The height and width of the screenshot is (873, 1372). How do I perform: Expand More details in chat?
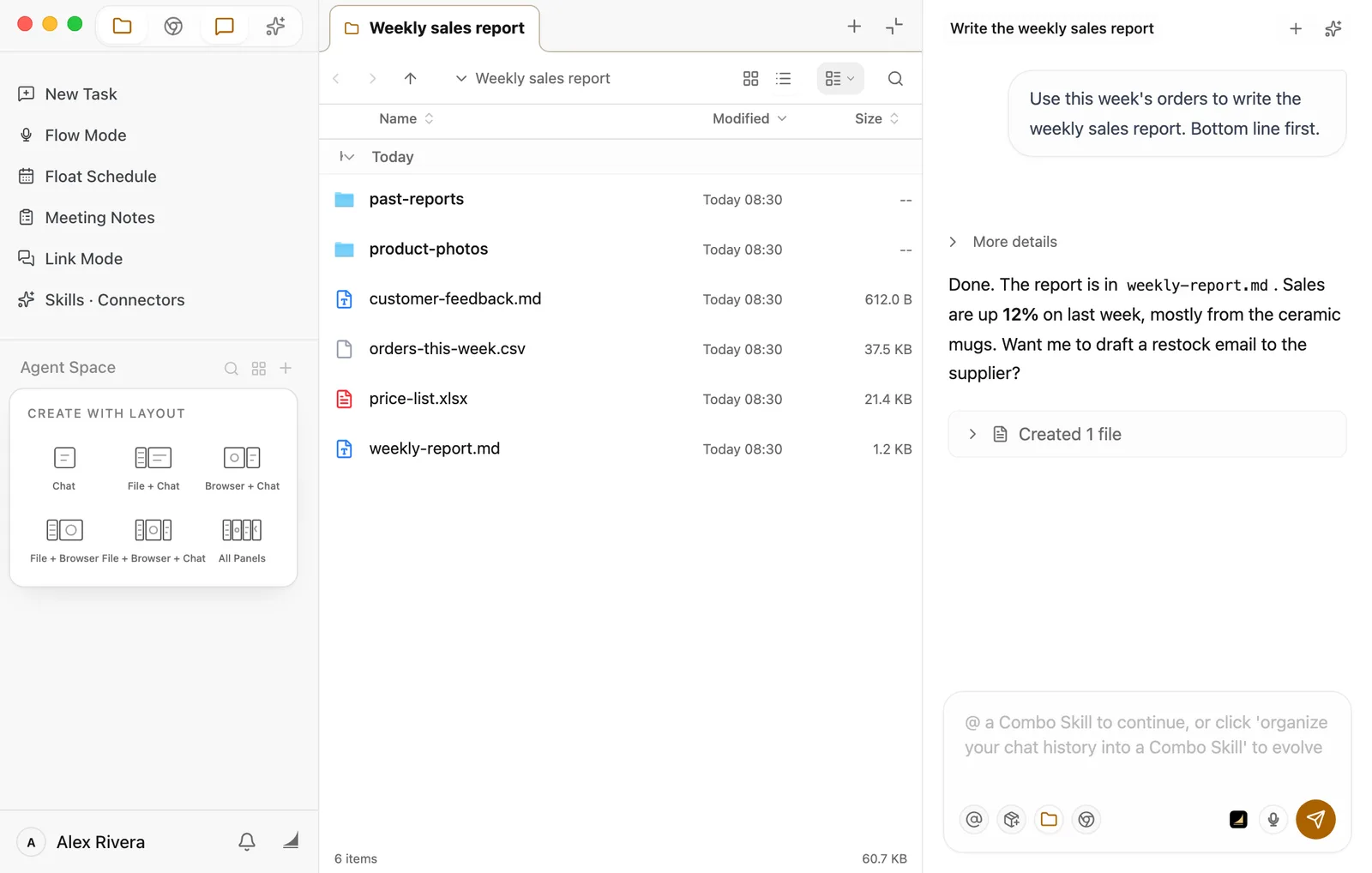coord(1003,242)
